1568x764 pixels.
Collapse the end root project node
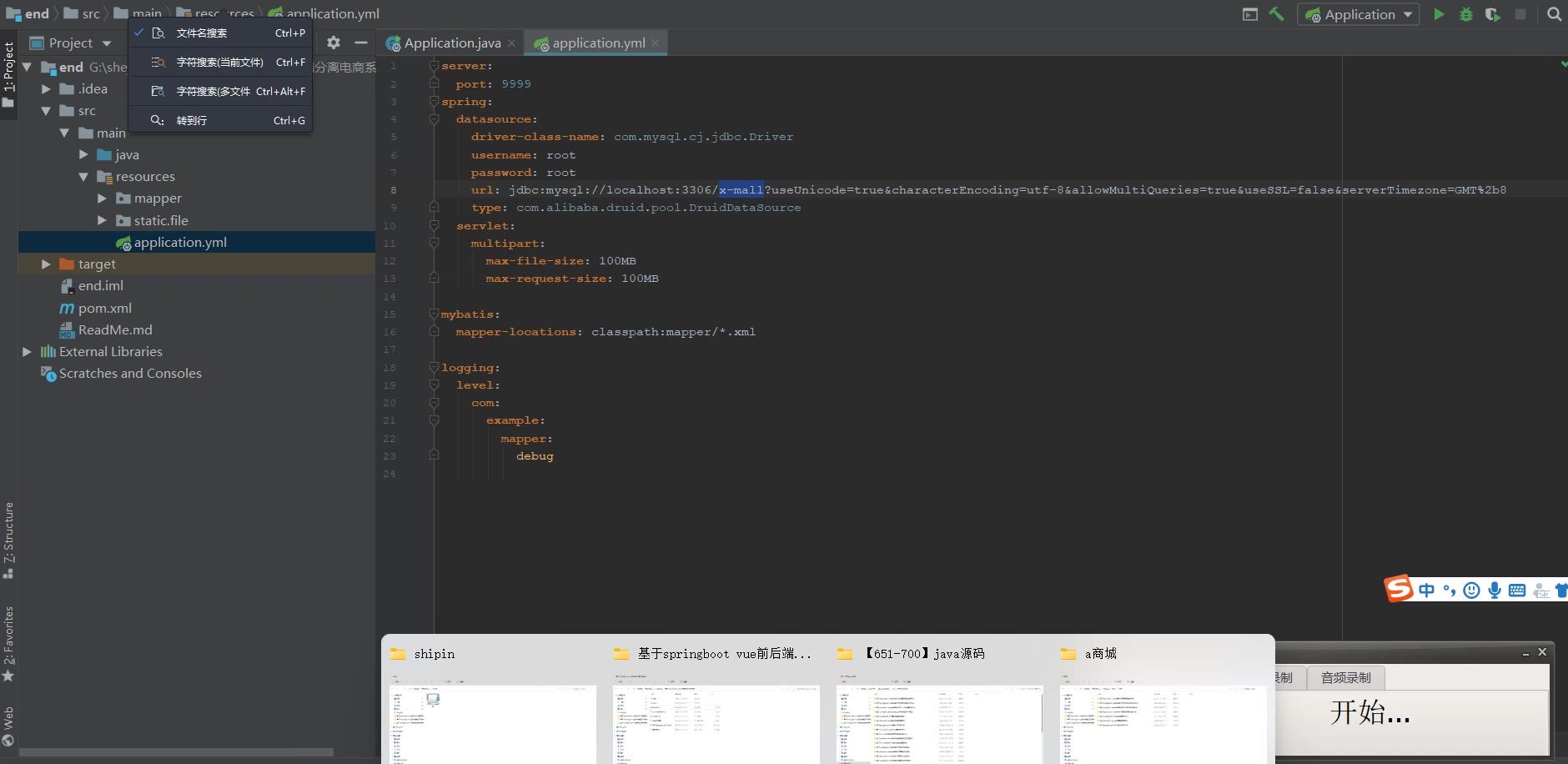tap(27, 67)
